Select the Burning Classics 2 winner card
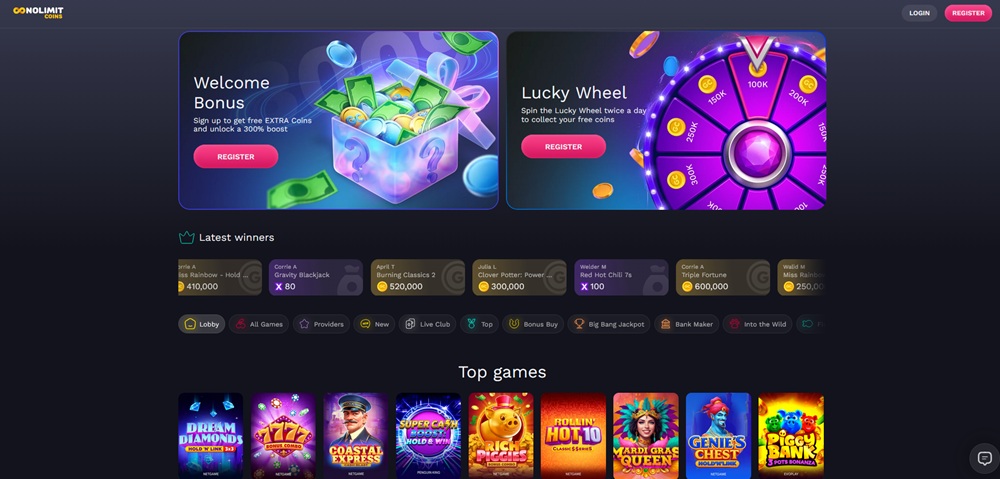 coord(418,277)
